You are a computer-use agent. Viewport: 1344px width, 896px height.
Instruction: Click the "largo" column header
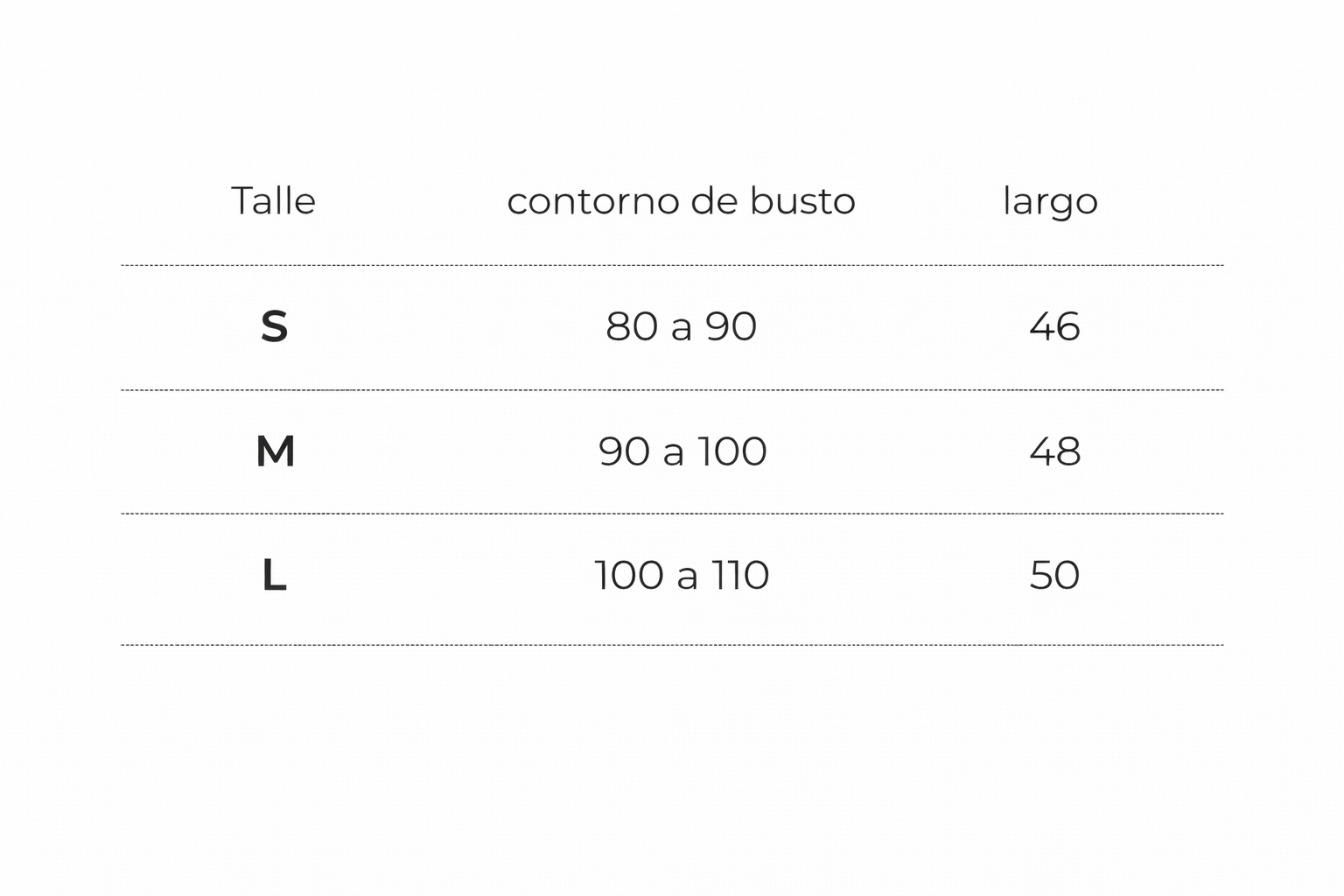pyautogui.click(x=1050, y=203)
